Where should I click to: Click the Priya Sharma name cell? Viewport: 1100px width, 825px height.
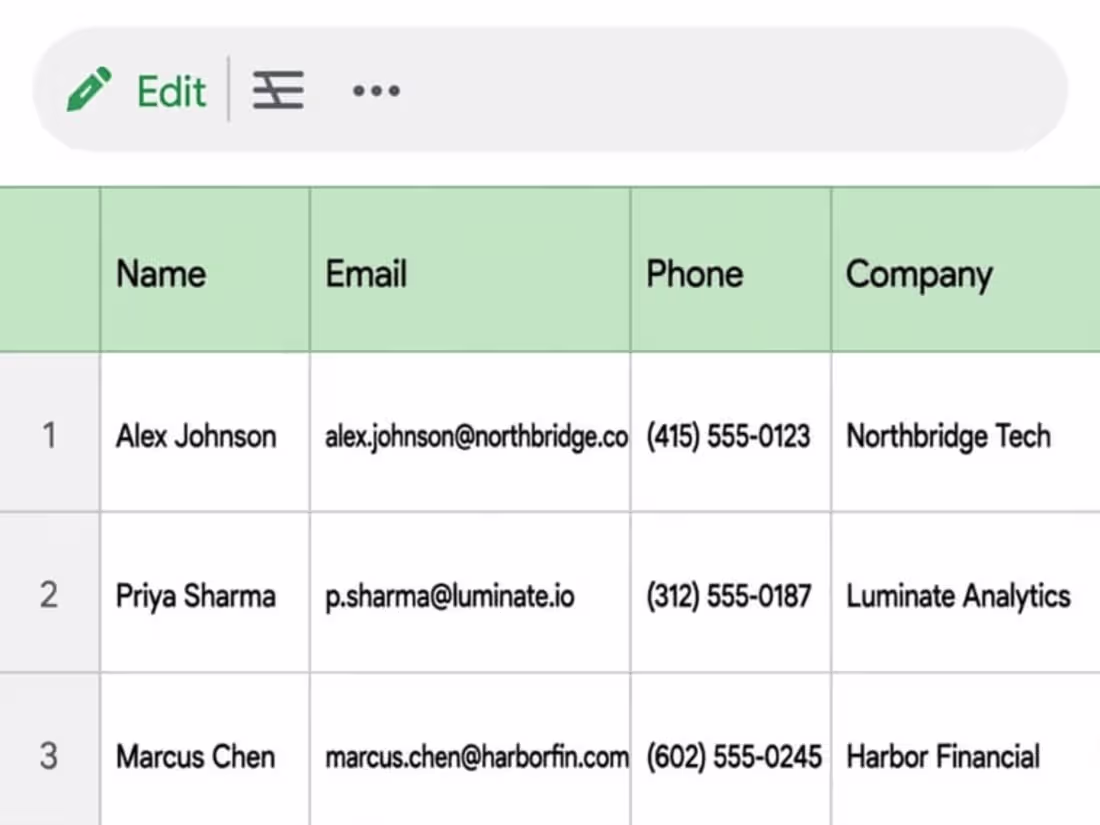205,593
